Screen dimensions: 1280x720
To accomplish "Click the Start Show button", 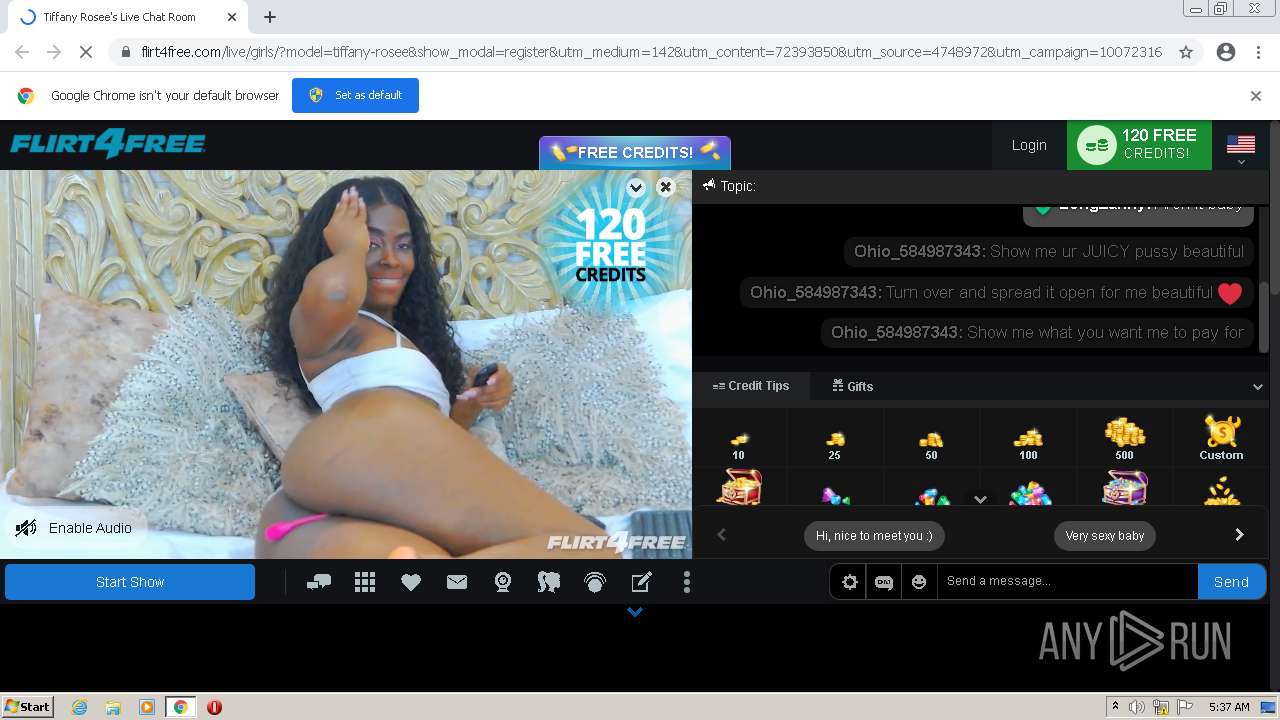I will click(x=130, y=582).
